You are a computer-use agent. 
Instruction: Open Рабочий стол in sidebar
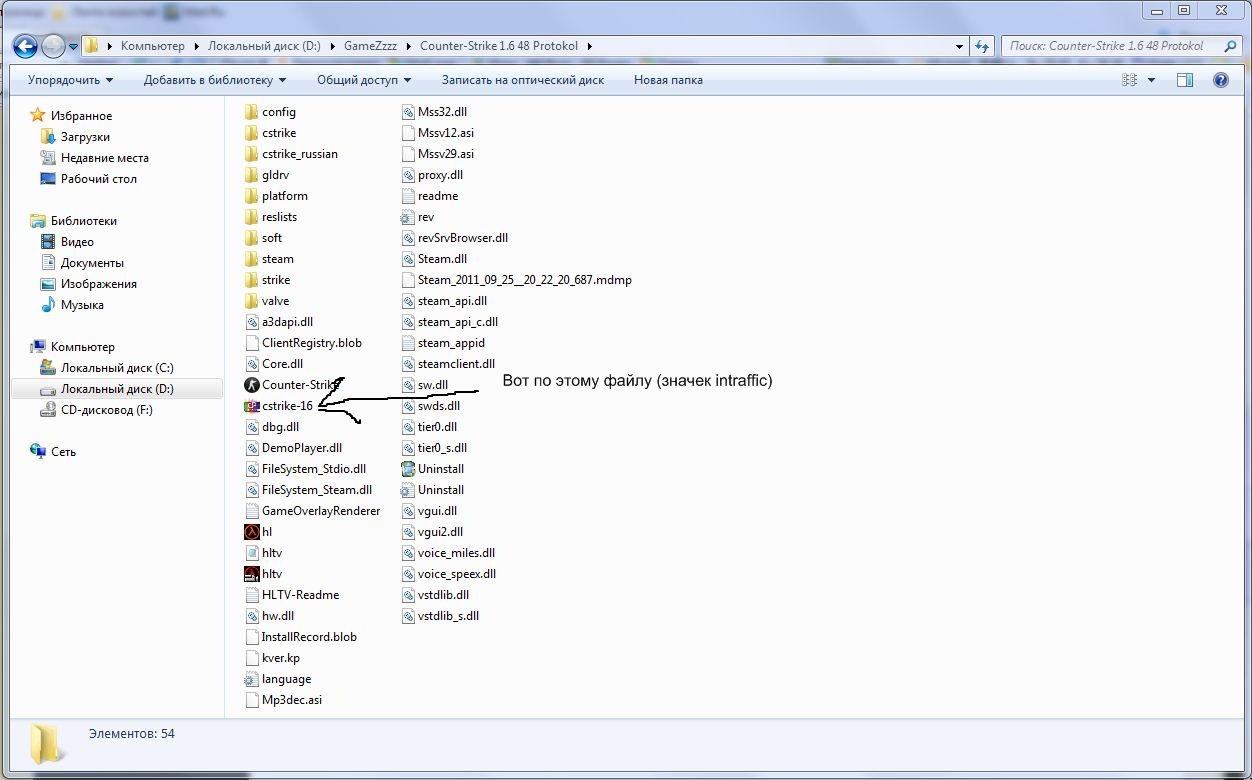[98, 179]
